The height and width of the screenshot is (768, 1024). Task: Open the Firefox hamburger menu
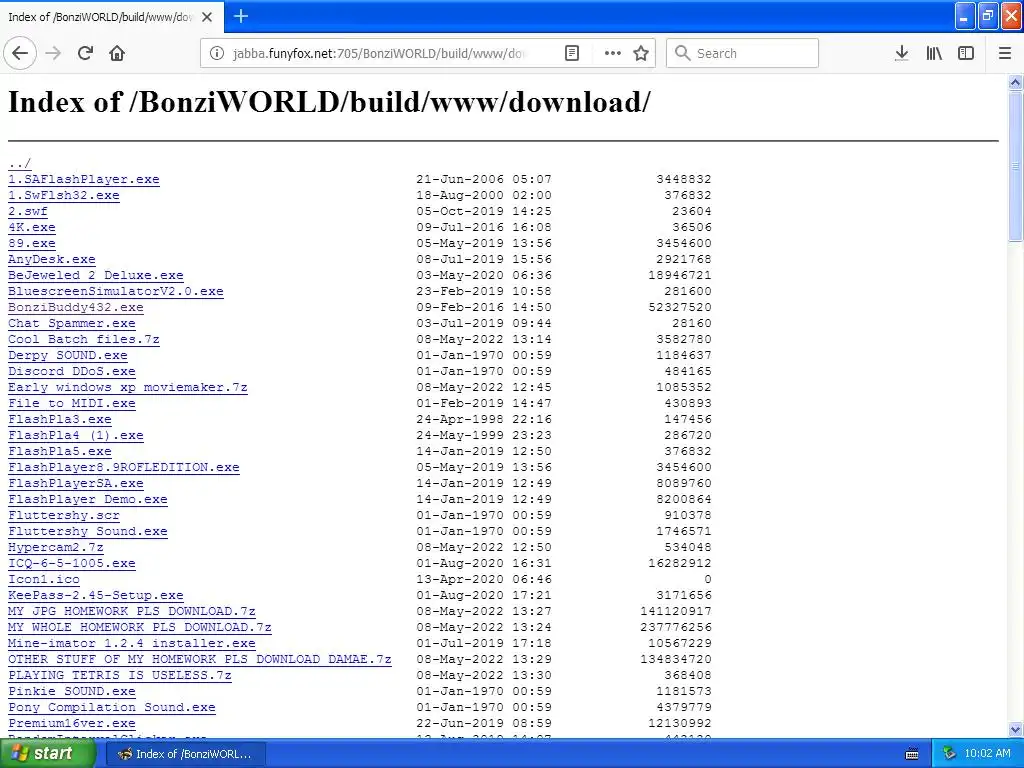(1005, 53)
